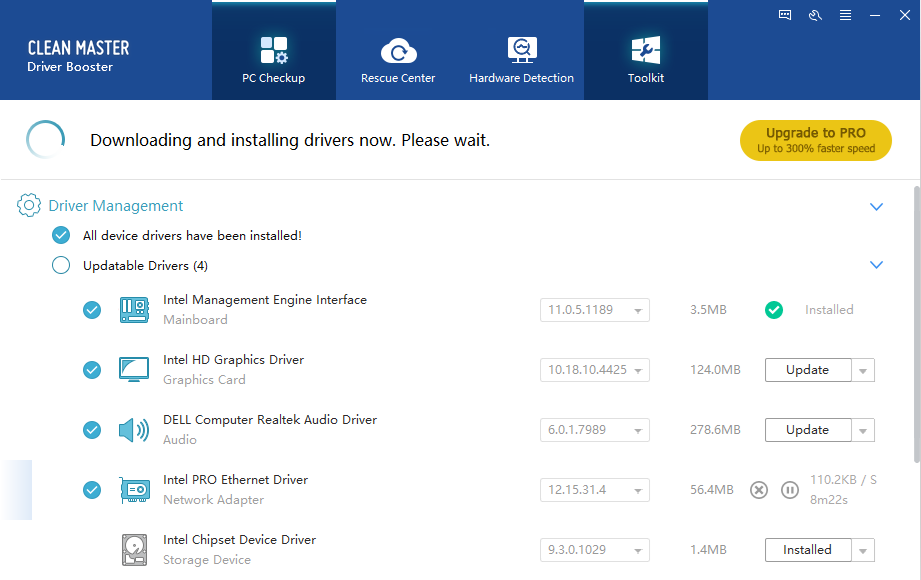Select all Updatable Drivers checkbox
Image resolution: width=921 pixels, height=580 pixels.
click(x=61, y=265)
